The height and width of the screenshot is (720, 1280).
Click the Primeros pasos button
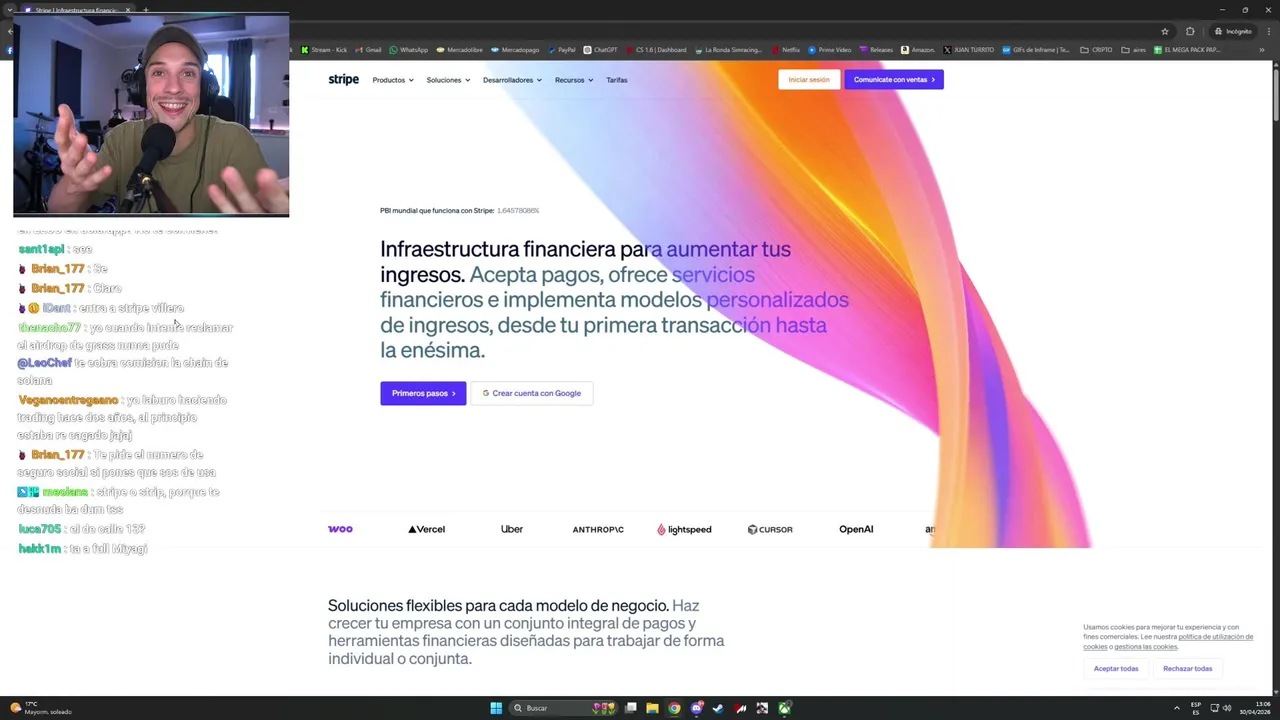click(423, 393)
